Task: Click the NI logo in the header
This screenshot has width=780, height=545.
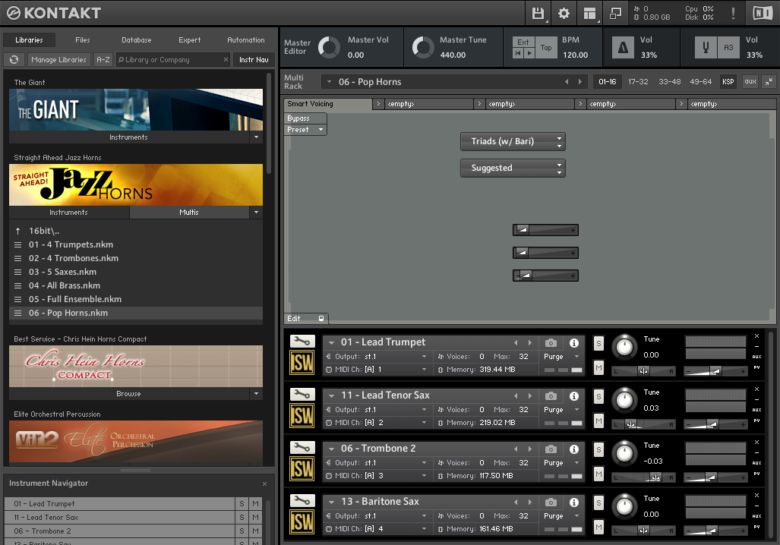Action: point(763,13)
